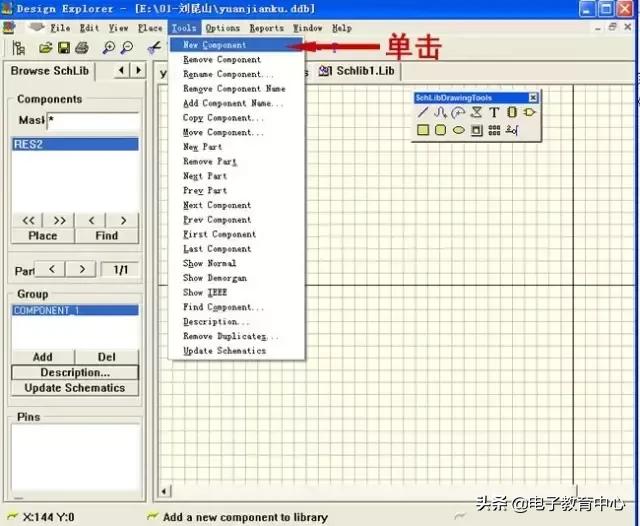Click the single < previous component button
Screen dimensions: 640x526
91,221
